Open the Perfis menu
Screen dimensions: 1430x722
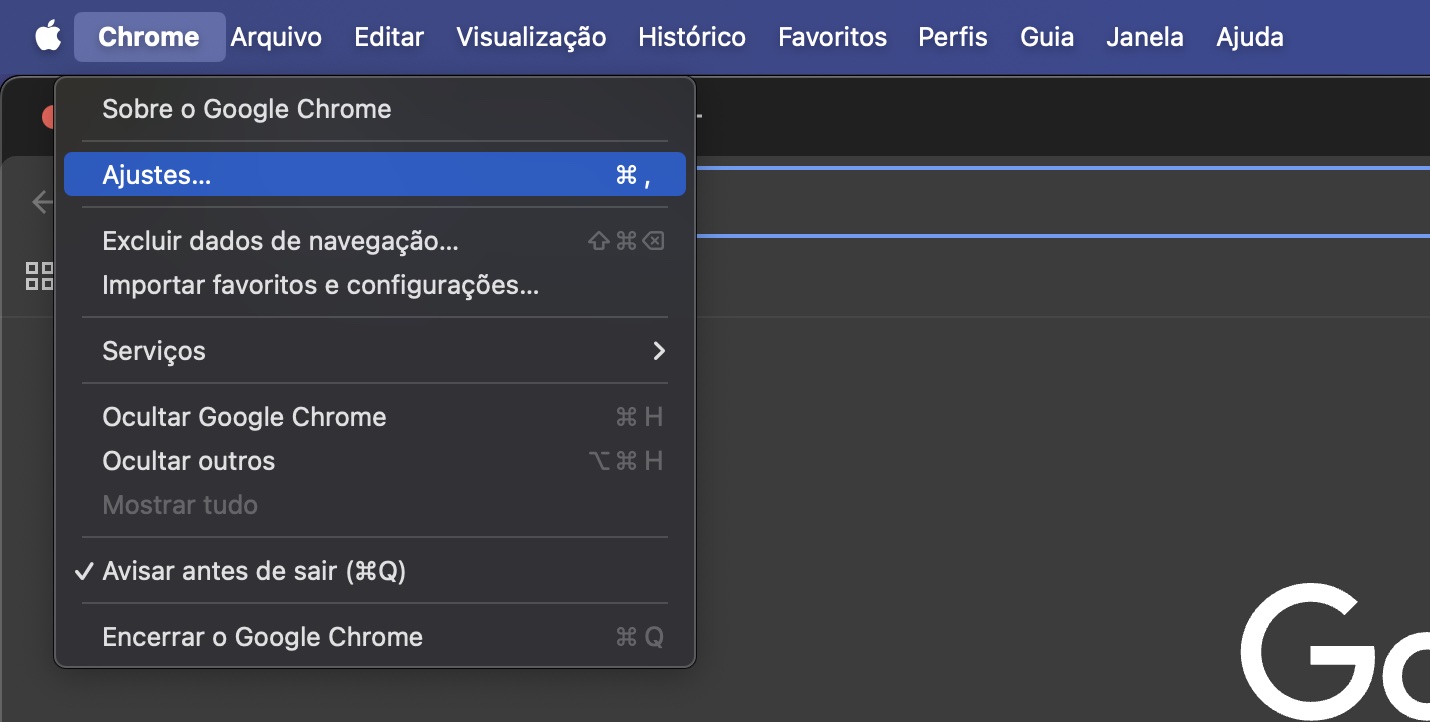(x=952, y=37)
